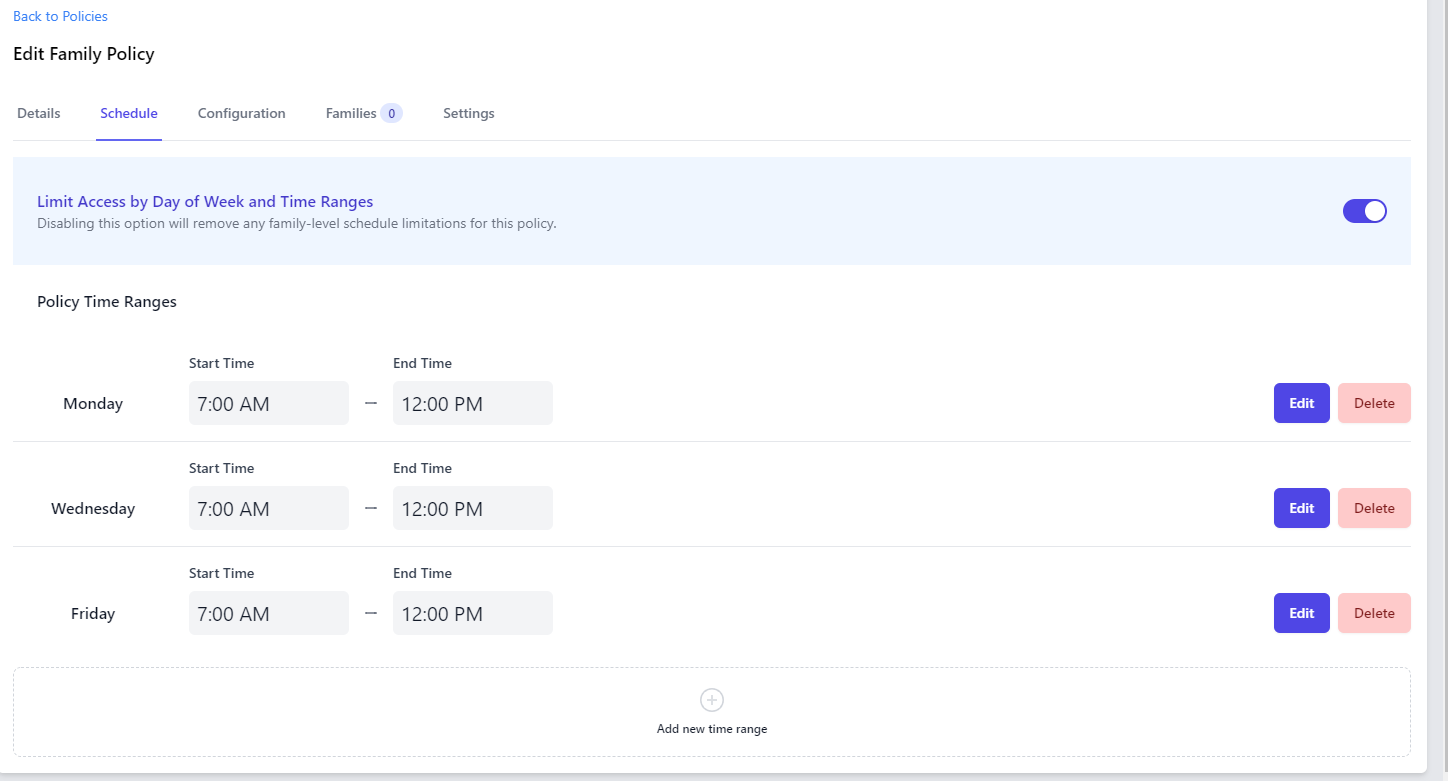Viewport: 1448px width, 781px height.
Task: Delete the Monday time range
Action: [x=1374, y=403]
